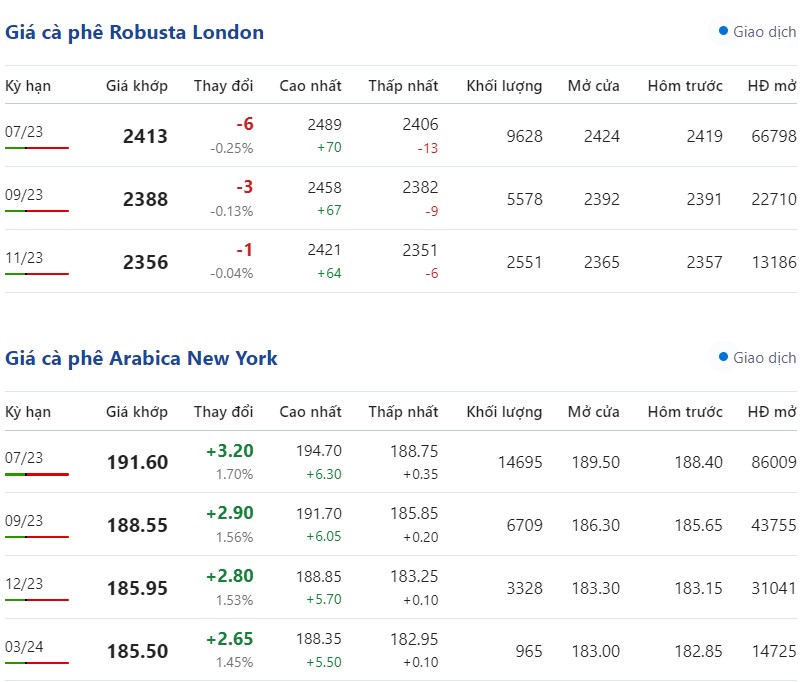Click the Robusta price 2413
Image resolution: width=805 pixels, height=682 pixels.
145,136
